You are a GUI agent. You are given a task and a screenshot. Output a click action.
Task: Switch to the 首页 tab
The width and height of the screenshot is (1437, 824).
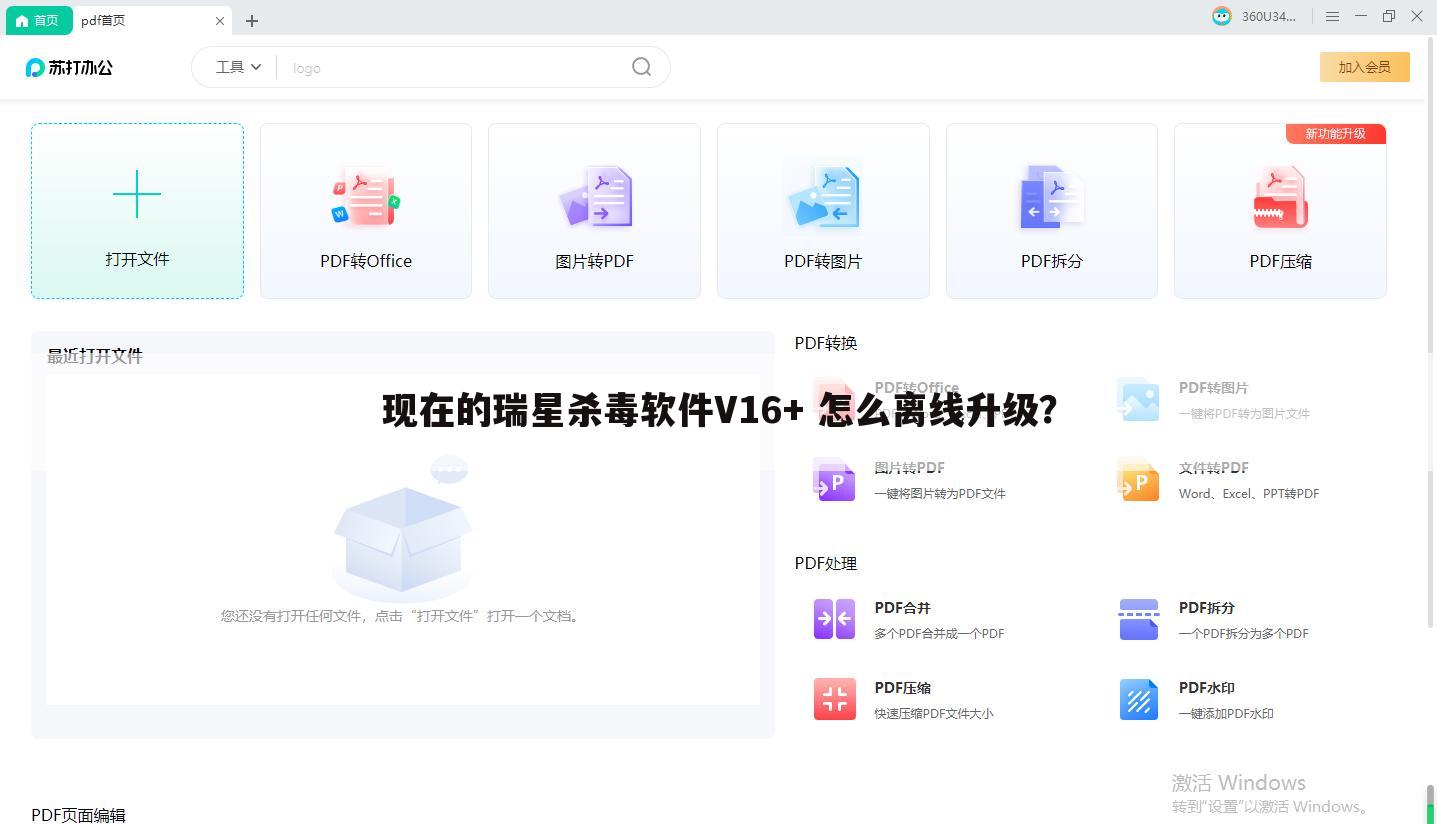tap(39, 20)
